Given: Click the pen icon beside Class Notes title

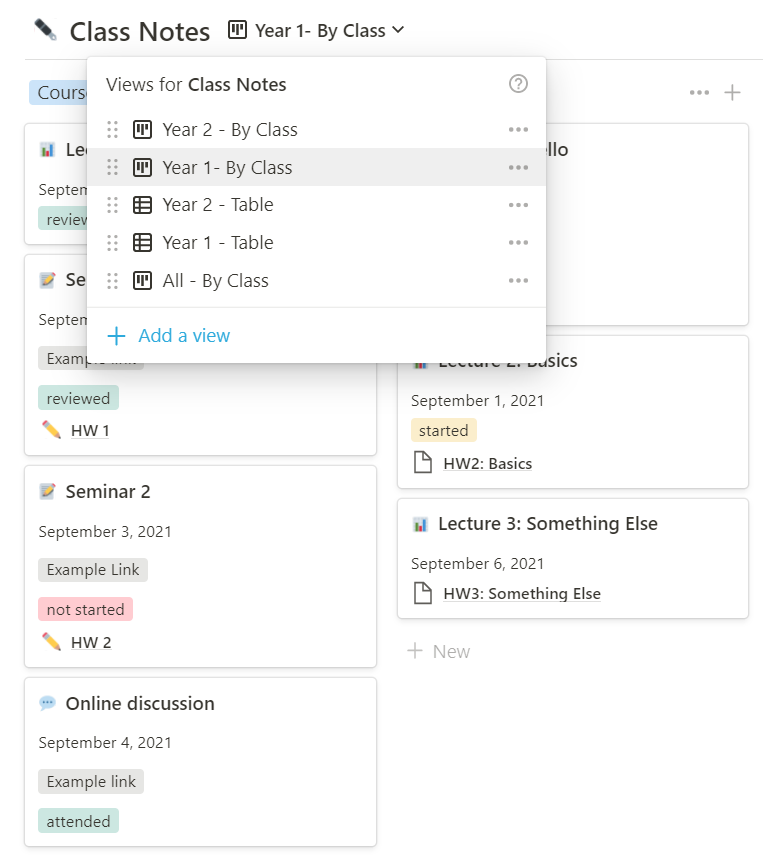Looking at the screenshot, I should [x=45, y=30].
